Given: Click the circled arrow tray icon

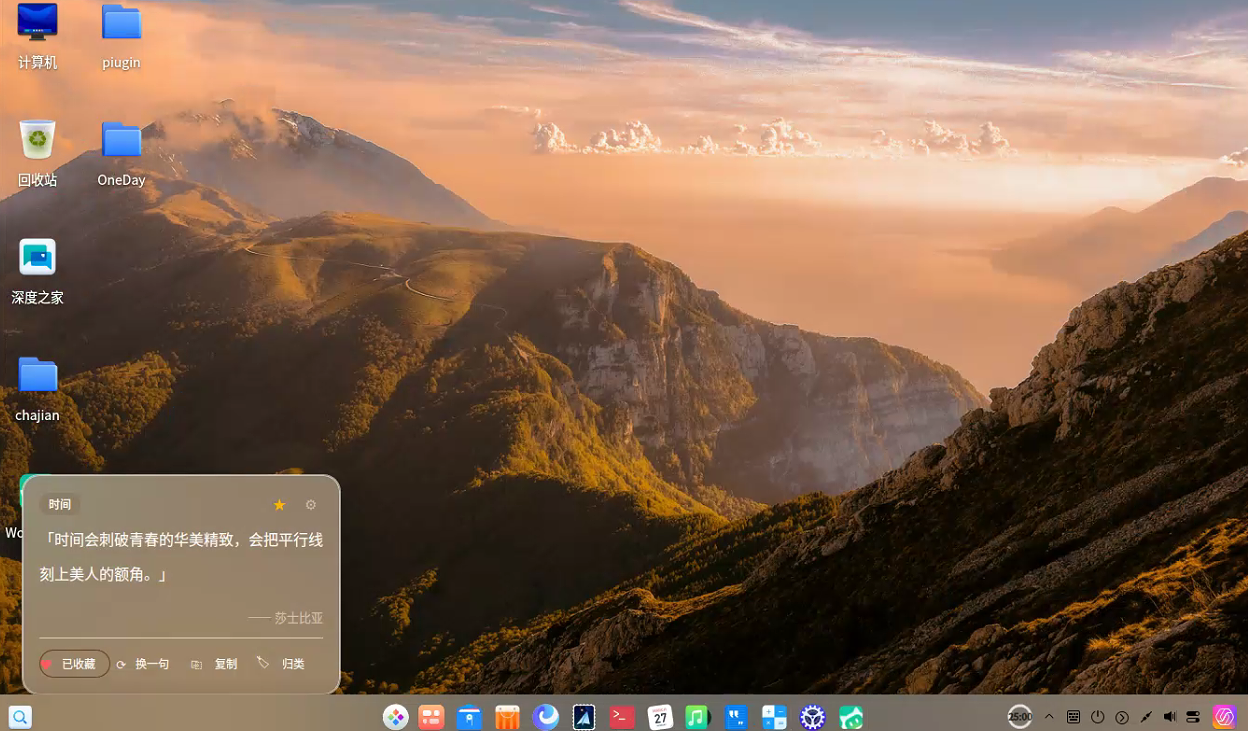Looking at the screenshot, I should [x=1122, y=717].
